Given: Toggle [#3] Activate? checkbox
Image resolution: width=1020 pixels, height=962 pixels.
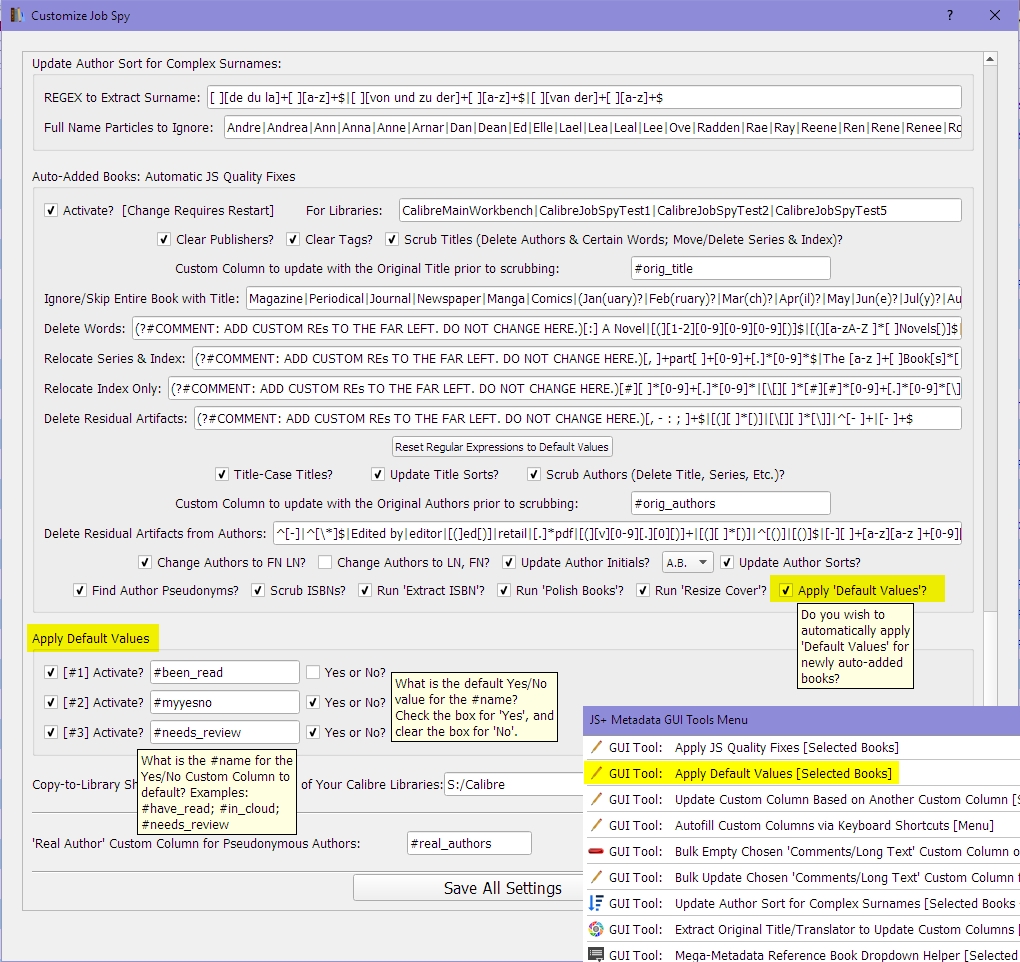Looking at the screenshot, I should point(51,732).
